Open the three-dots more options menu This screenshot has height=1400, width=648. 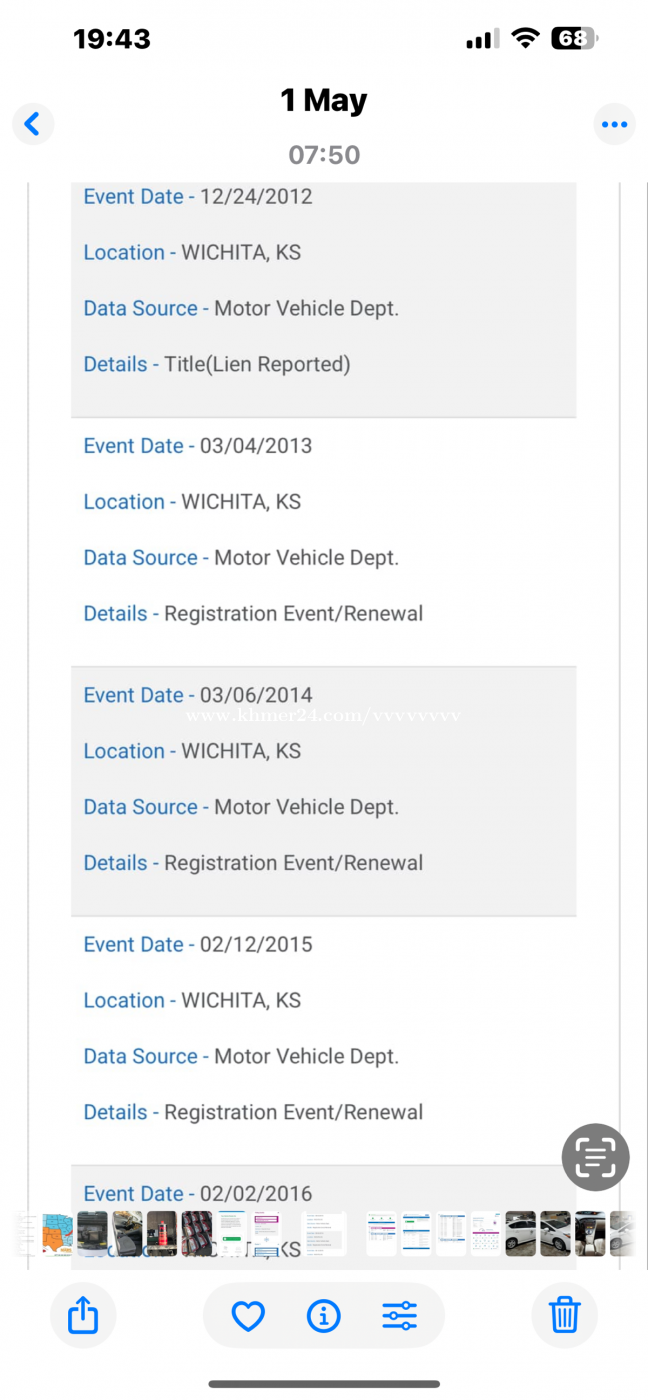point(614,124)
